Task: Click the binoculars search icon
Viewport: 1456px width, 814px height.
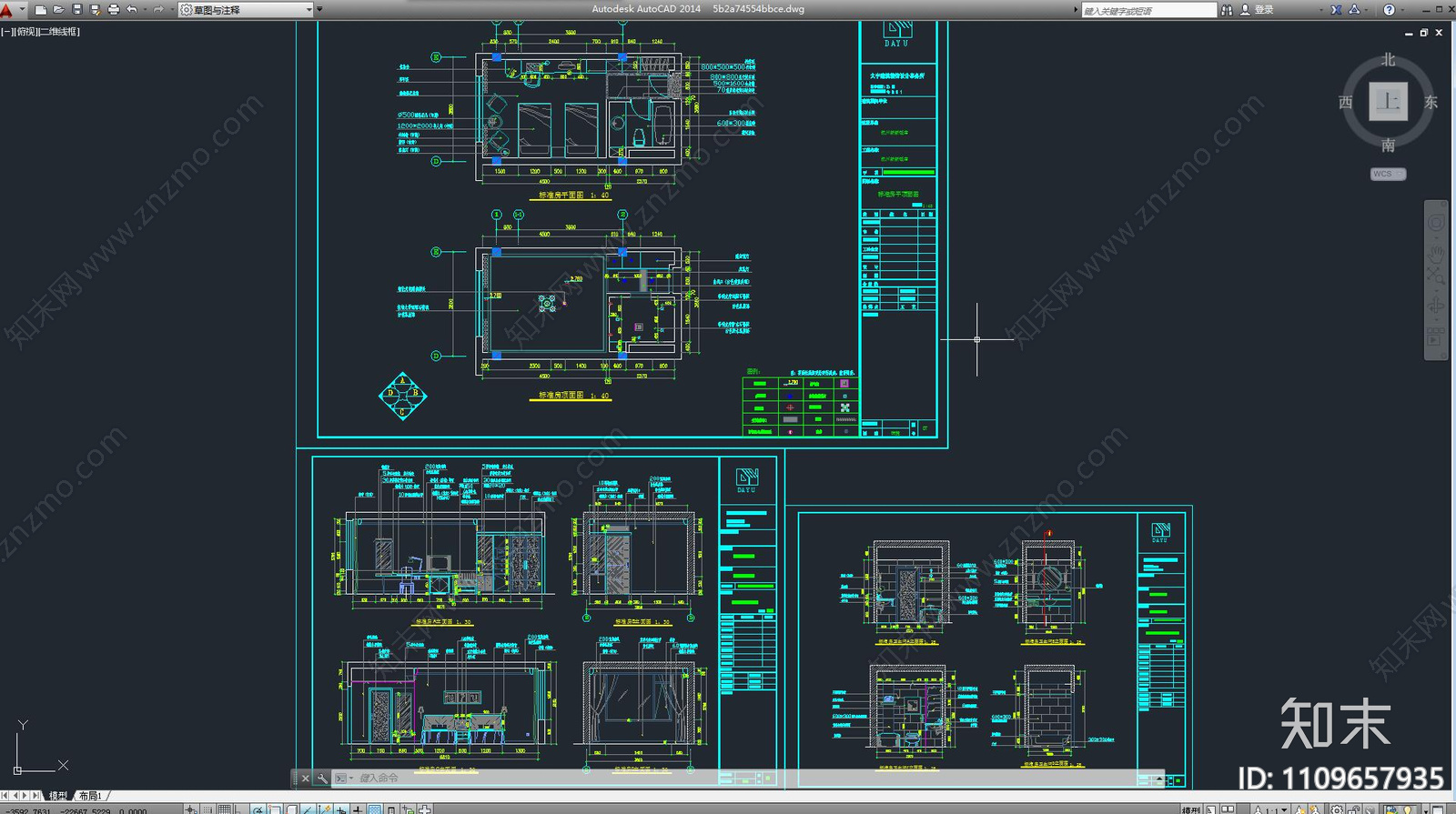Action: pos(1227,10)
